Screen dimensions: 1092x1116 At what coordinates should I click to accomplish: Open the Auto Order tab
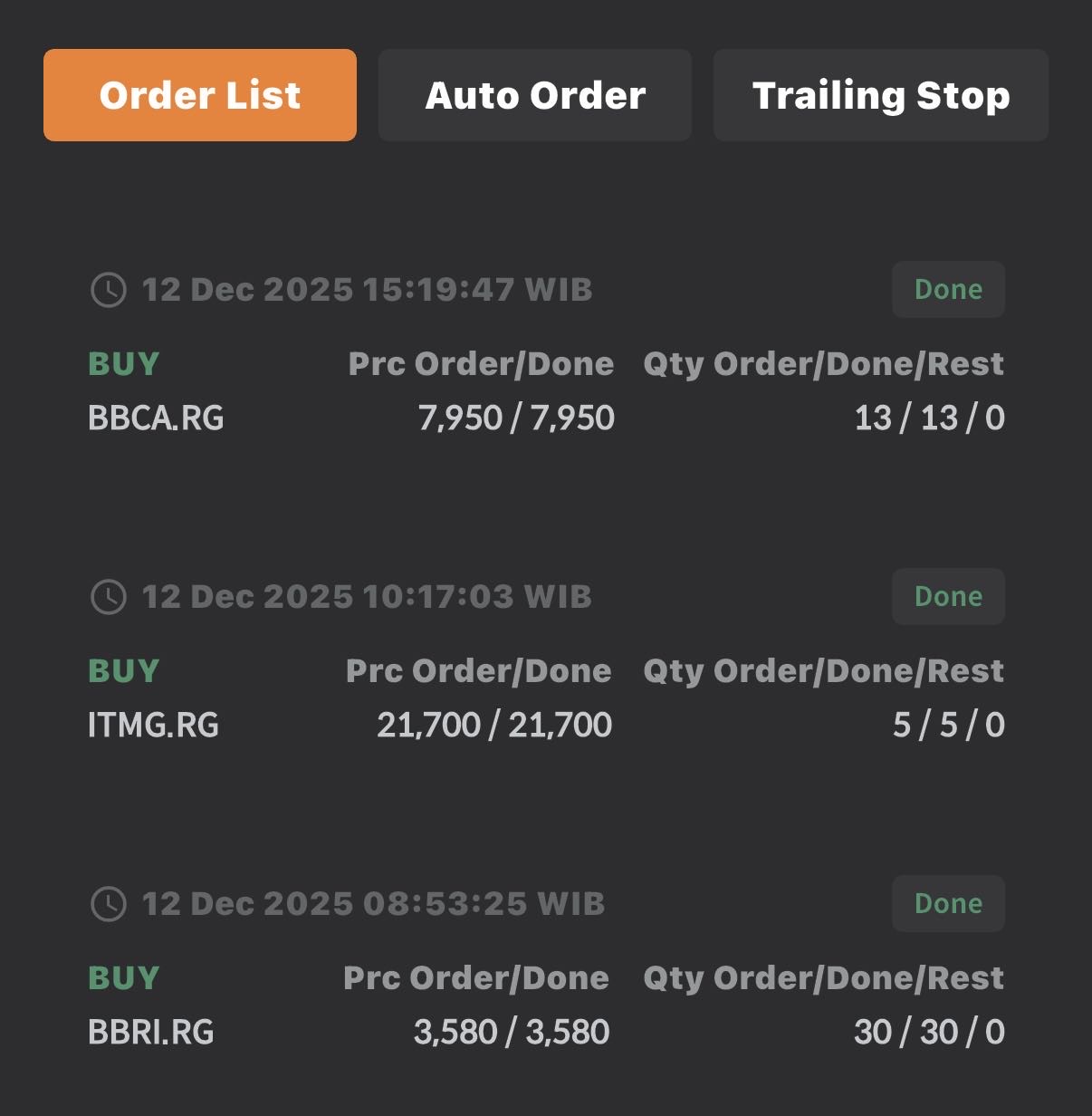(x=535, y=95)
